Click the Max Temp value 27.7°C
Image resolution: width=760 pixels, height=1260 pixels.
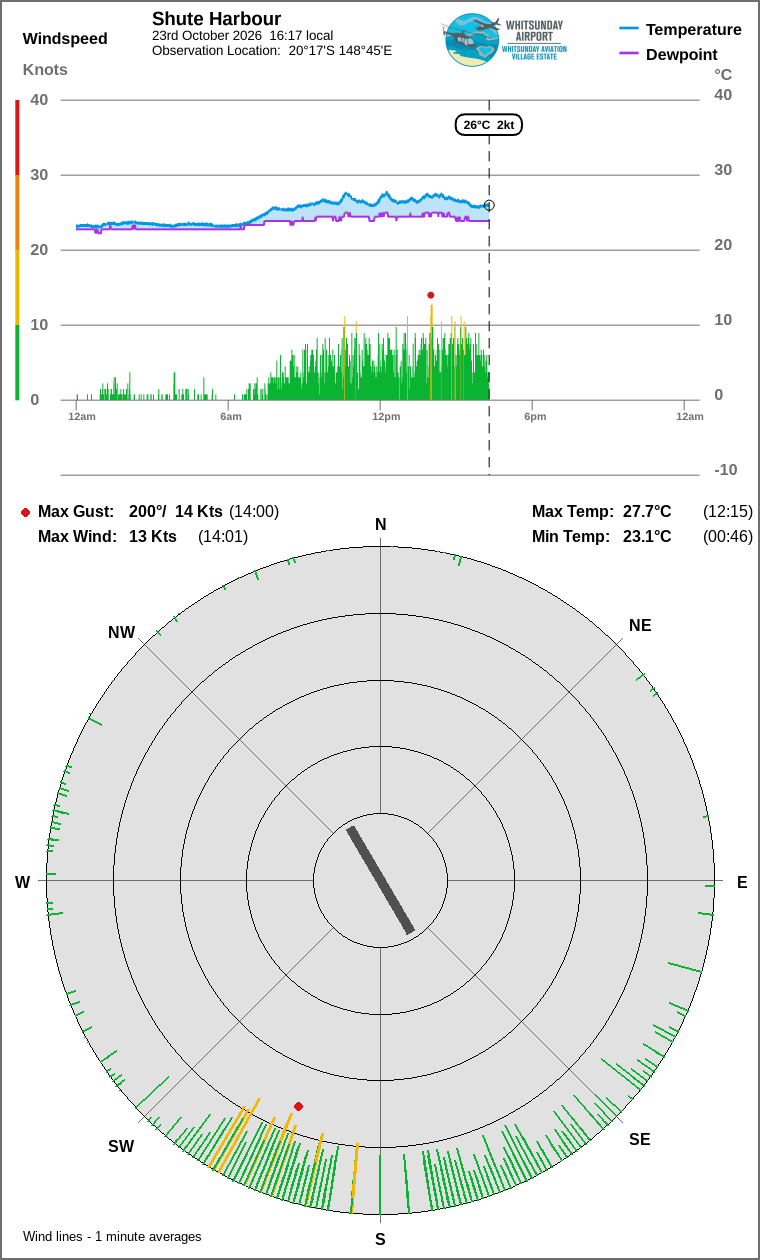(x=647, y=512)
